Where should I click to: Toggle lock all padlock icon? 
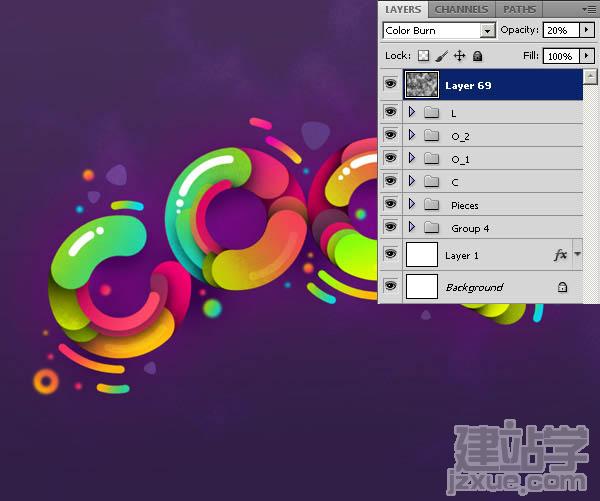[477, 56]
